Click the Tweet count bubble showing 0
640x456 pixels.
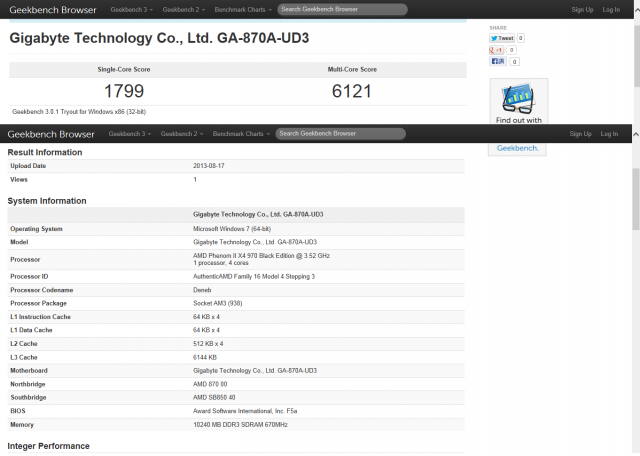(x=520, y=38)
